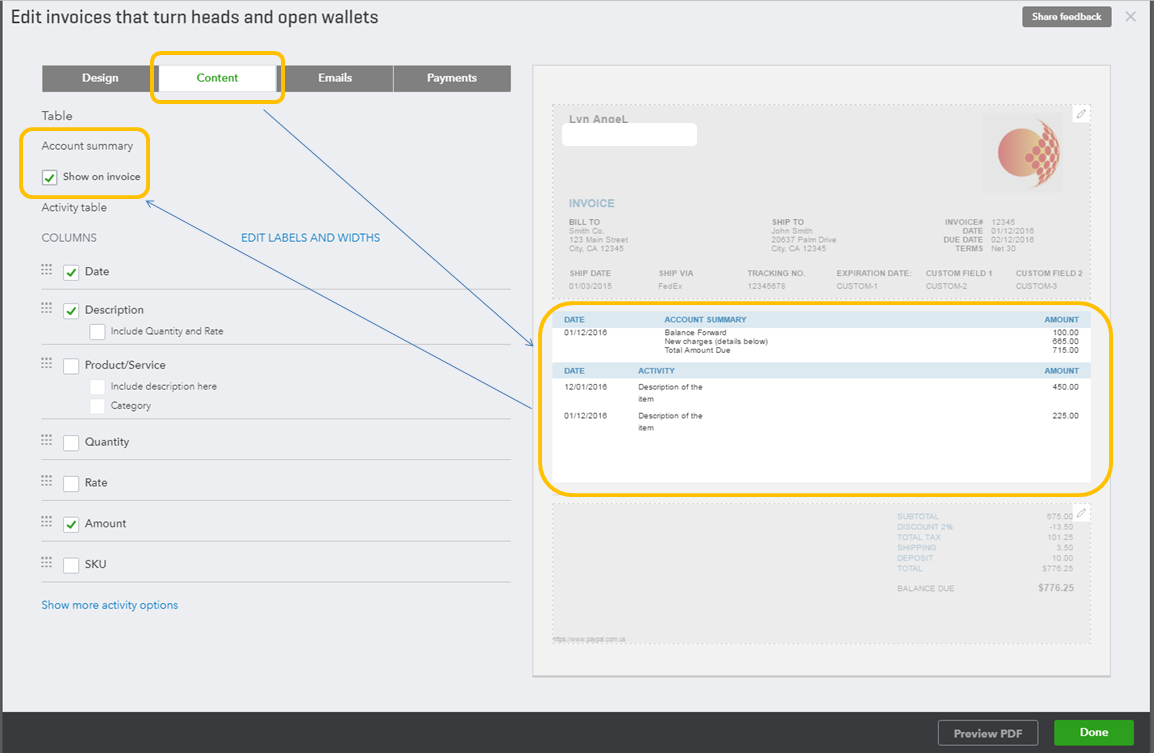
Task: Enable Include Quantity and Rate
Action: pyautogui.click(x=96, y=331)
